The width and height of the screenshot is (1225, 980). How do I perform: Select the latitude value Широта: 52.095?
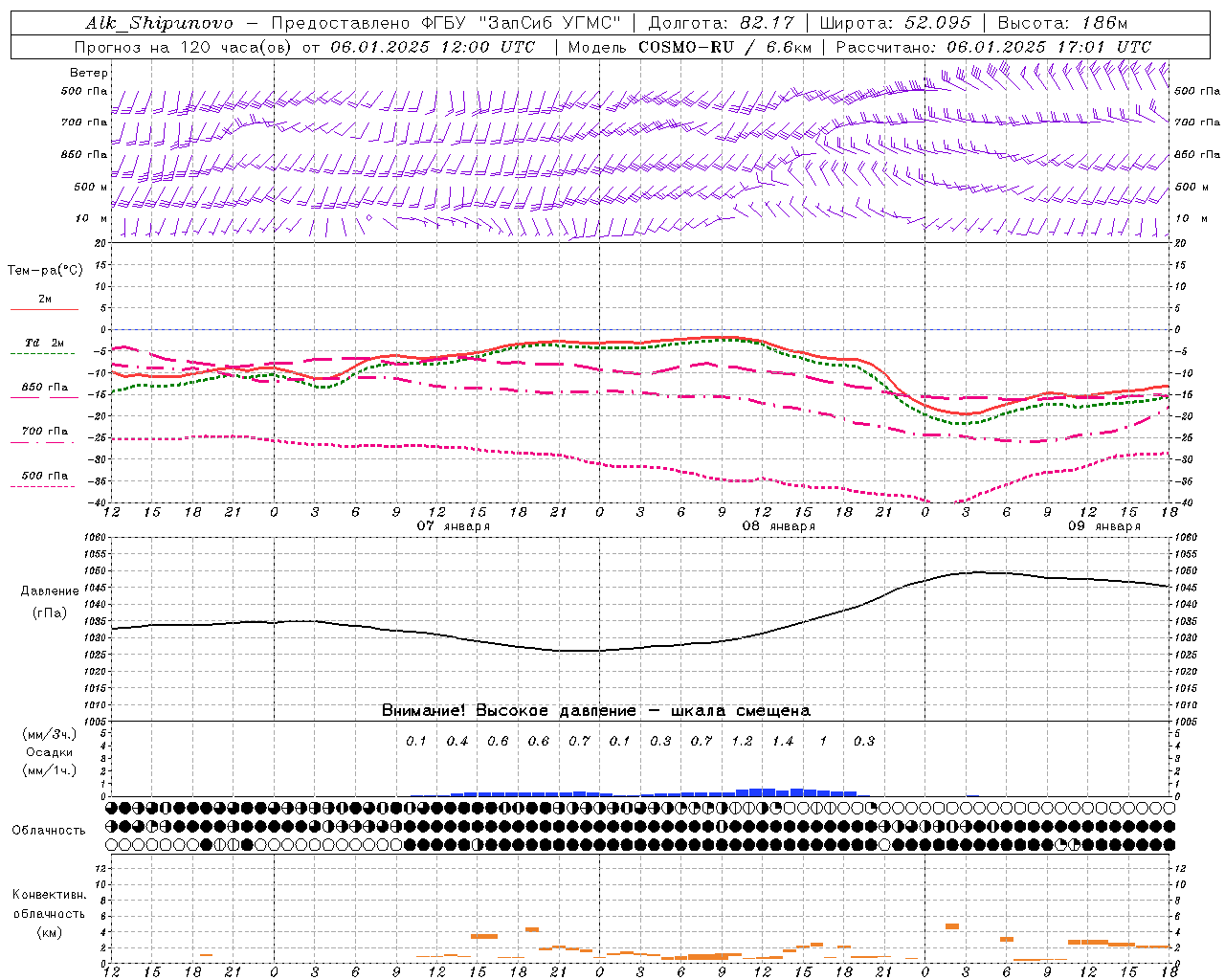[896, 23]
